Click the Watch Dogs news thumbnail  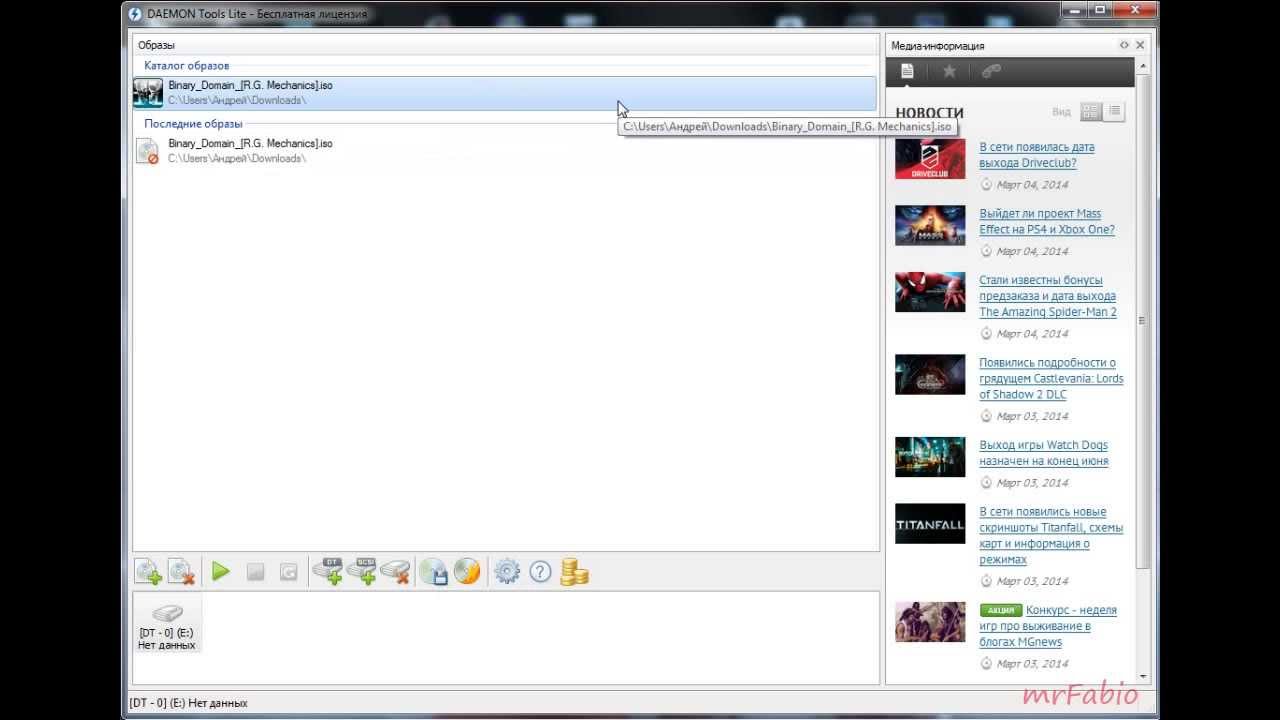tap(930, 457)
